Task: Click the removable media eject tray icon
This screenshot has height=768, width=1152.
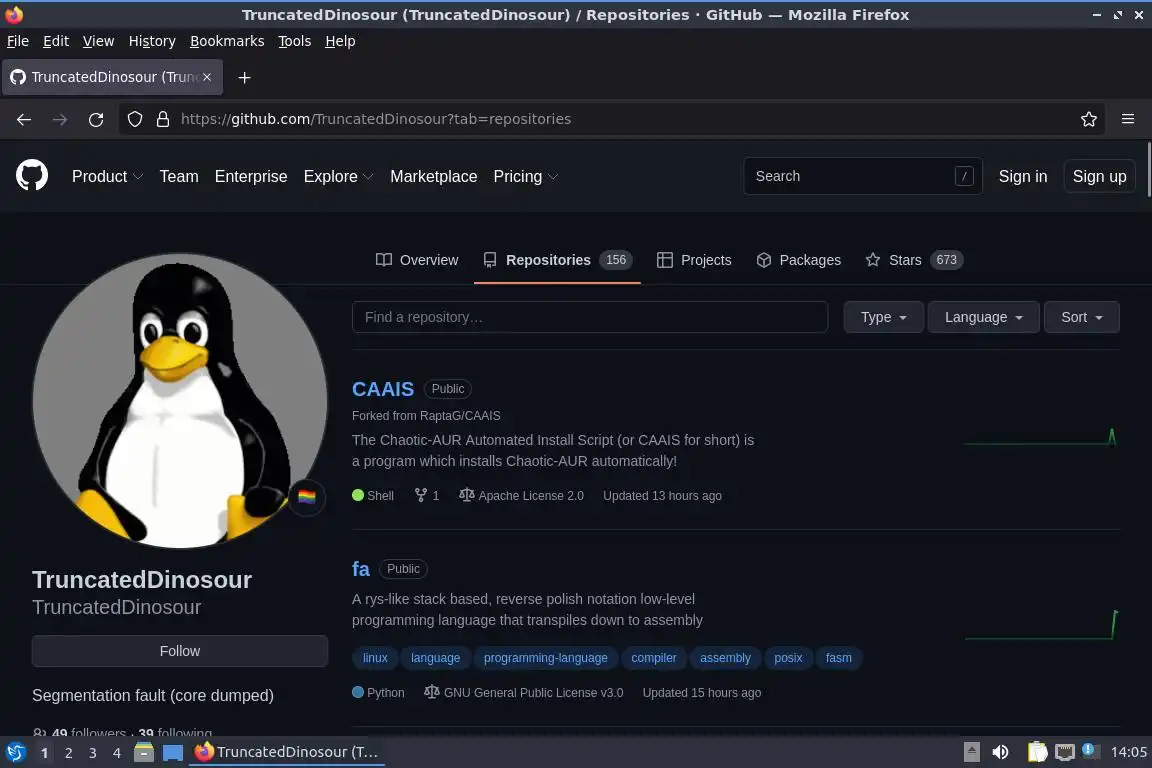Action: click(x=971, y=752)
